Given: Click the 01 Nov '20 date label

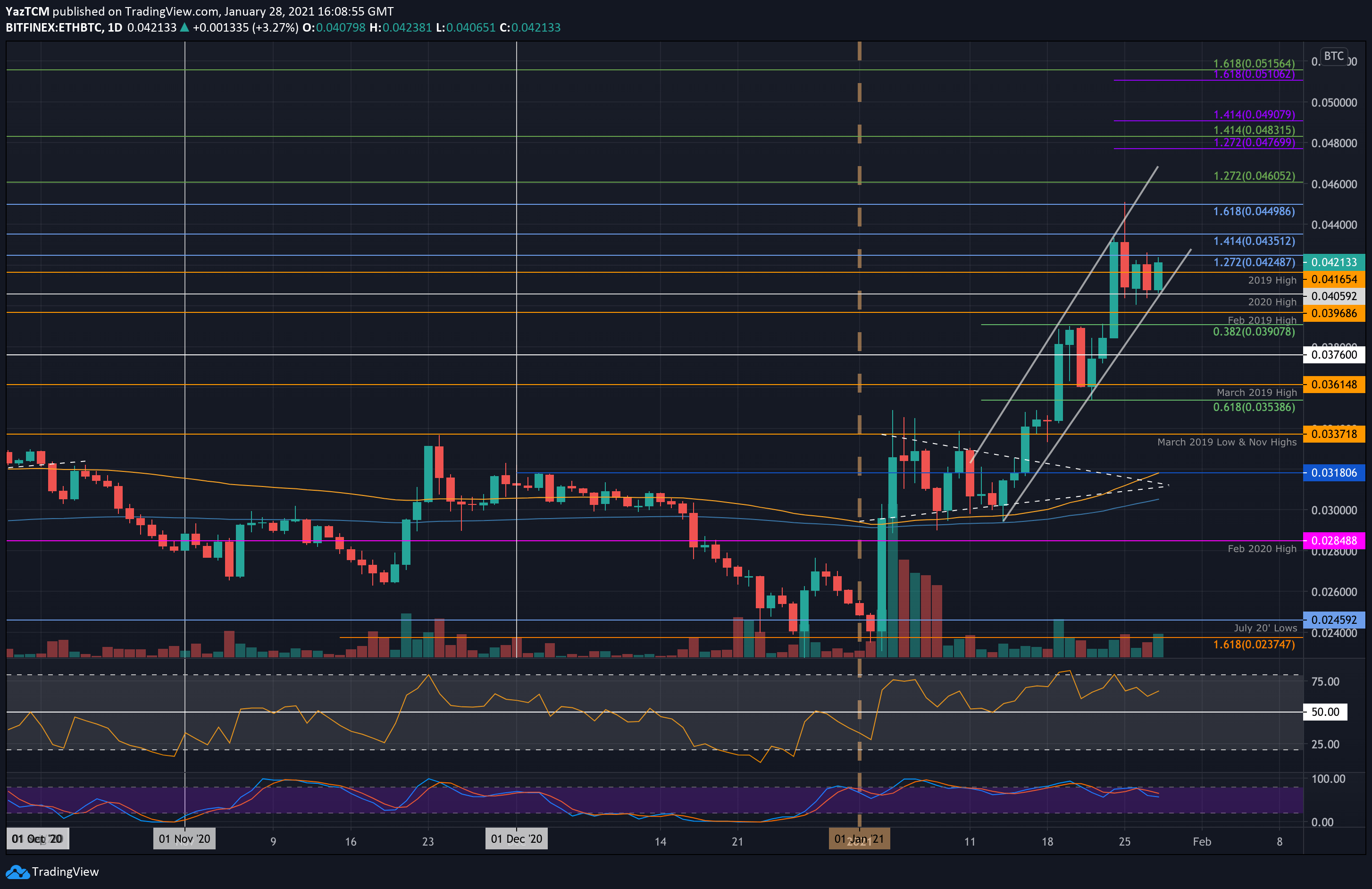Looking at the screenshot, I should click(184, 839).
